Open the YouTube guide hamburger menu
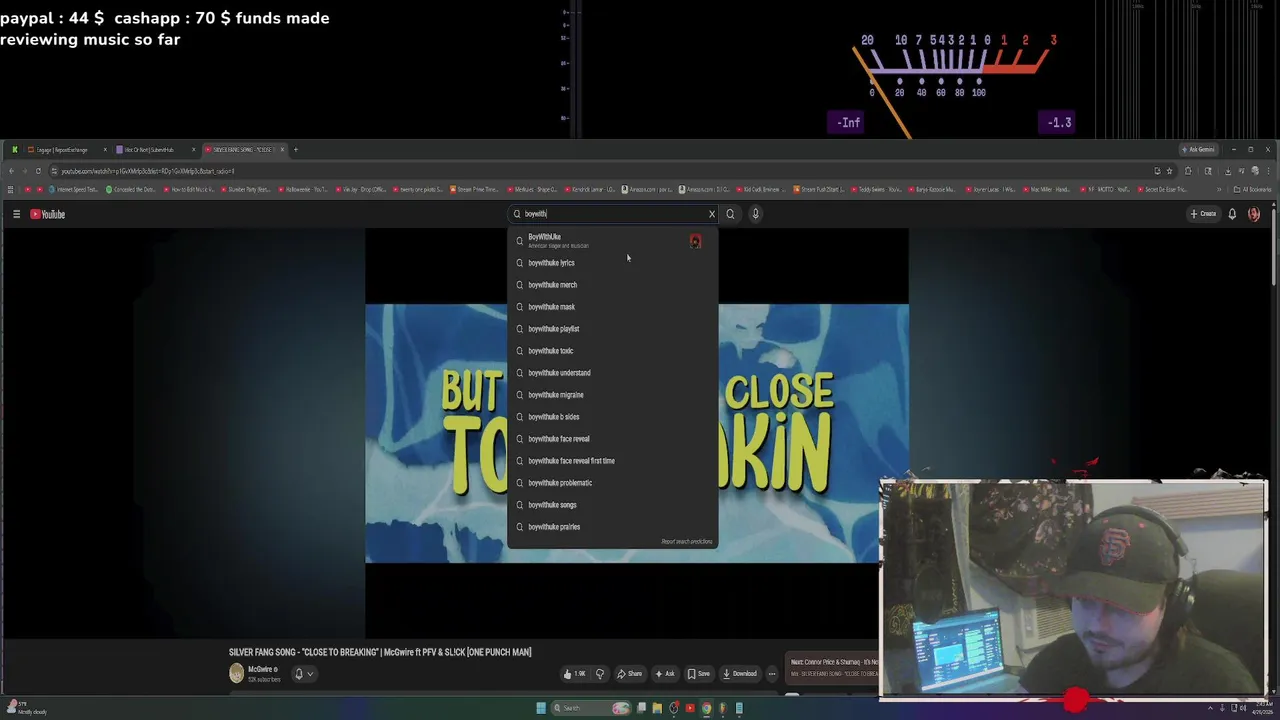The height and width of the screenshot is (720, 1280). coord(16,214)
